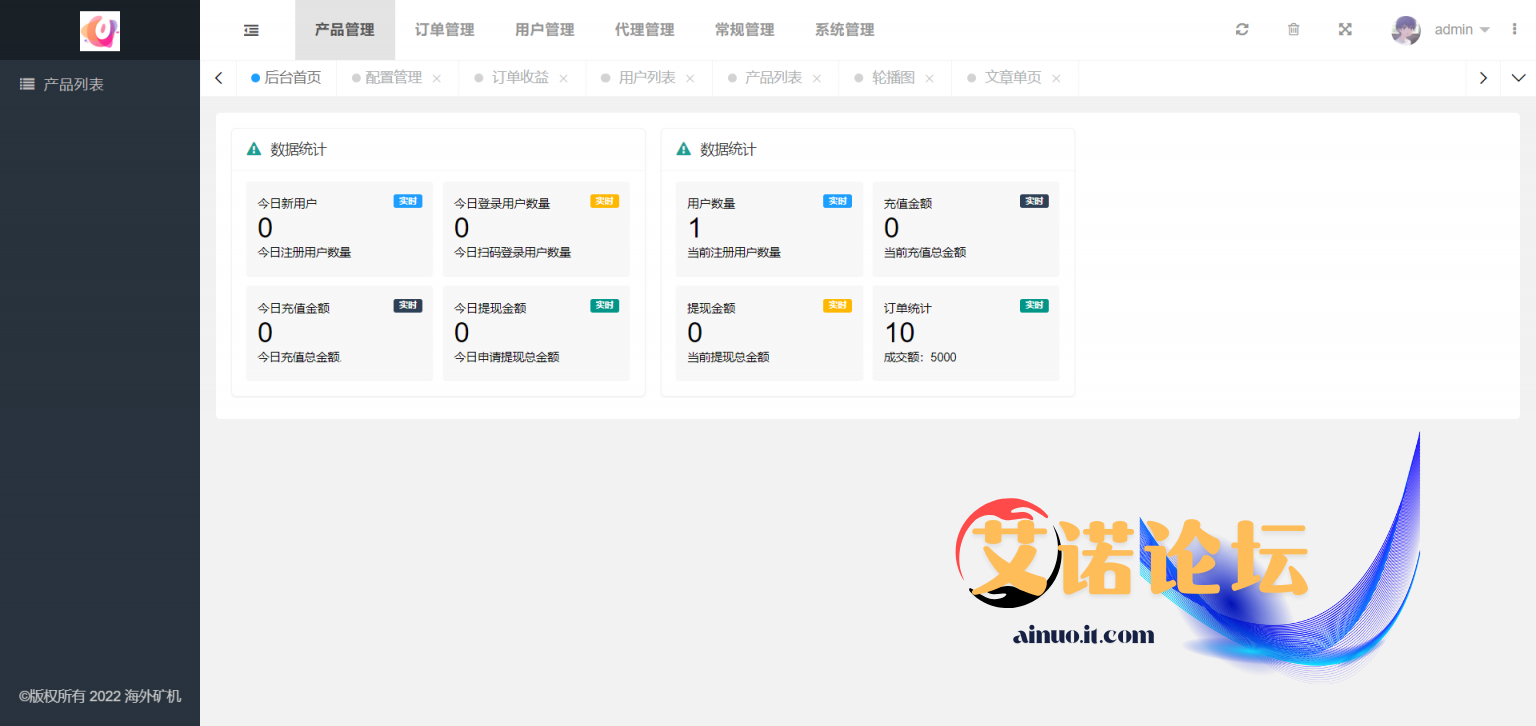Click the list icon beside 产品列表 in sidebar
Viewport: 1536px width, 726px height.
28,84
